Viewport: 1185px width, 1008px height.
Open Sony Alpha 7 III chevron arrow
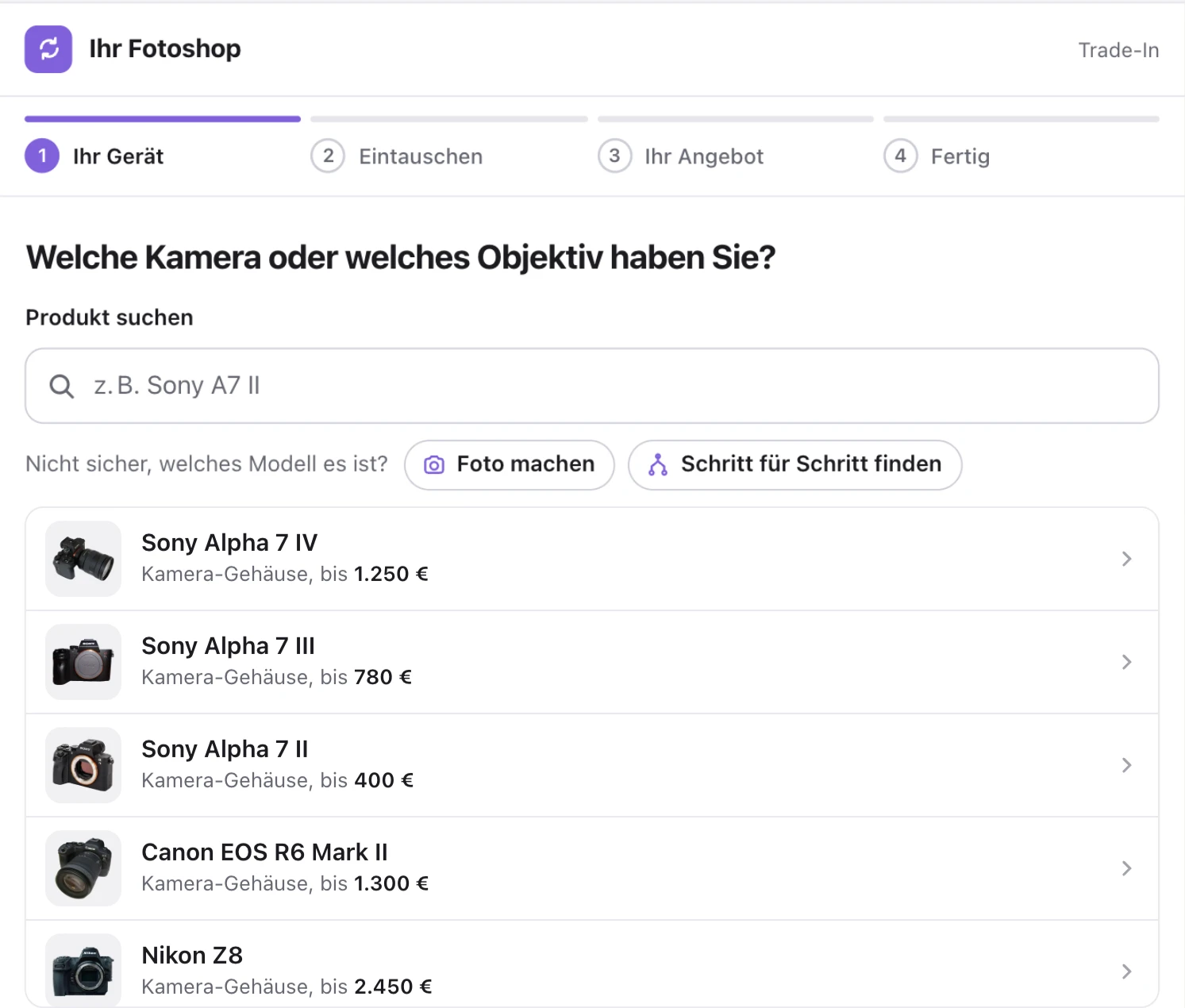[1126, 662]
